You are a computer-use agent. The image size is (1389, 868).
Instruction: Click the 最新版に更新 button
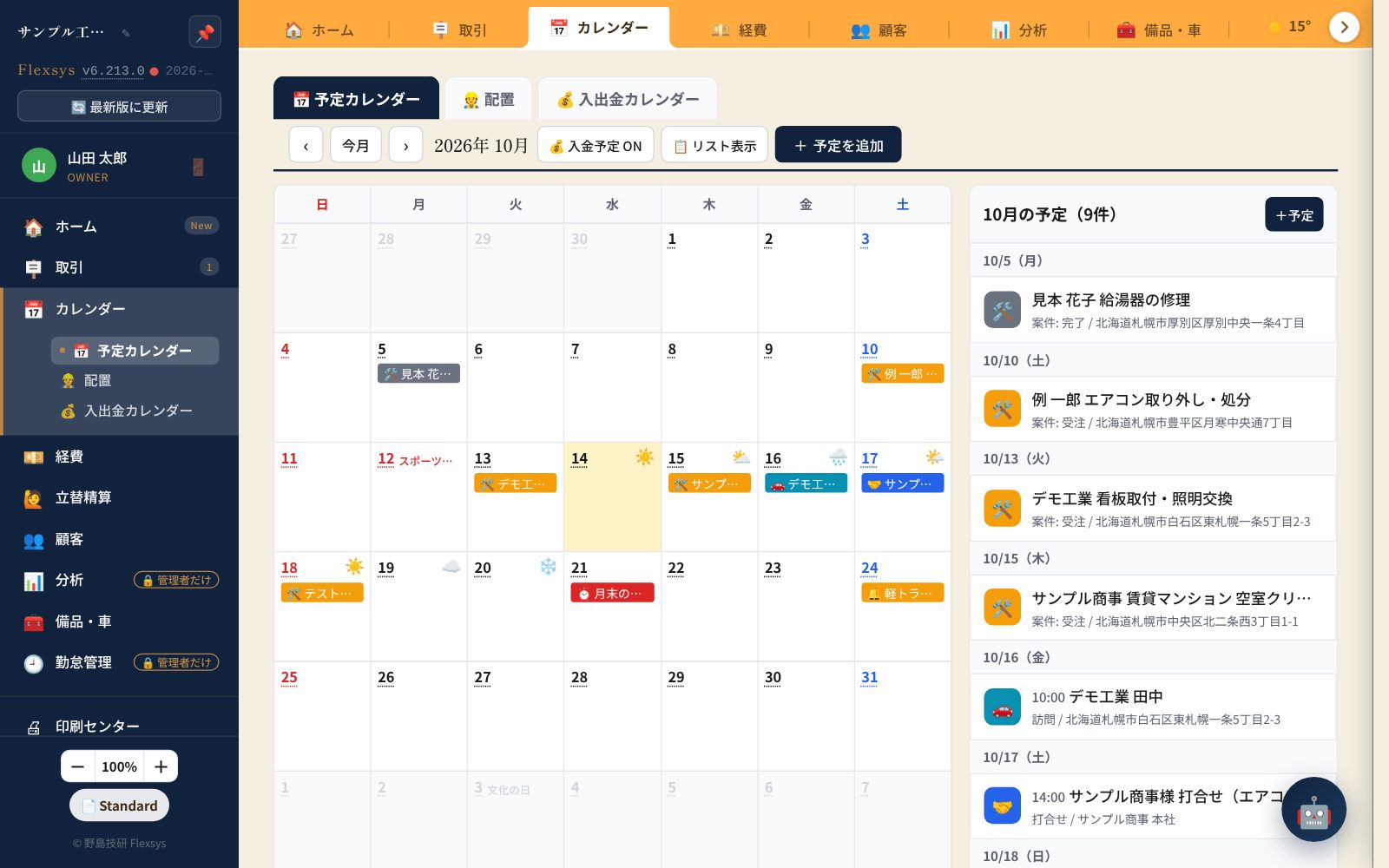[119, 106]
